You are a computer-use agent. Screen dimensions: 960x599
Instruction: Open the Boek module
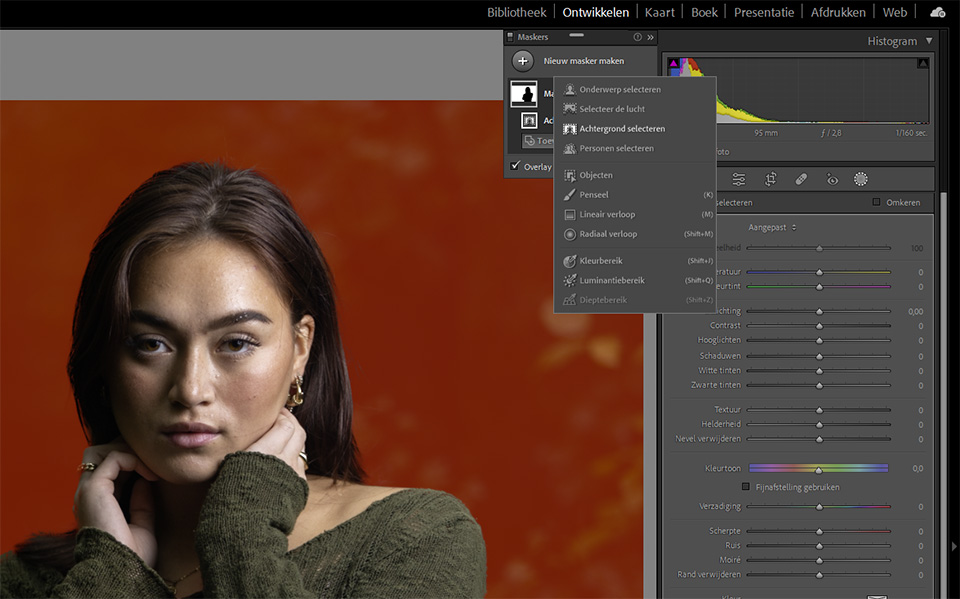(x=704, y=12)
